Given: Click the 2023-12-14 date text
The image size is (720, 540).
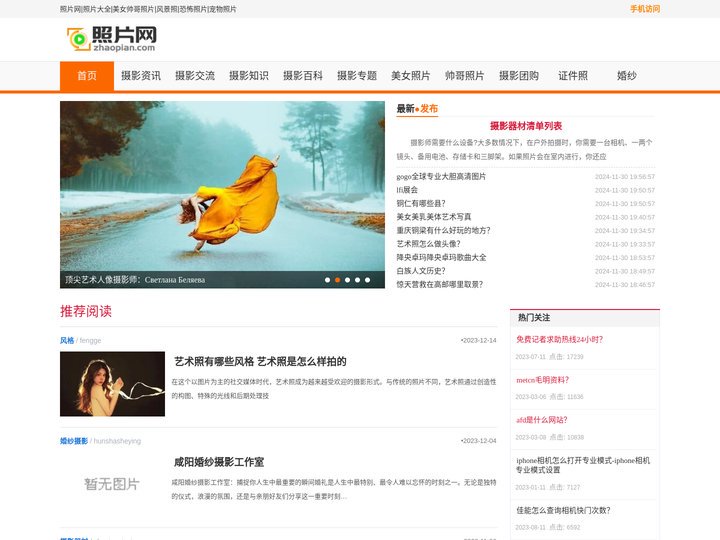Looking at the screenshot, I should pos(479,340).
